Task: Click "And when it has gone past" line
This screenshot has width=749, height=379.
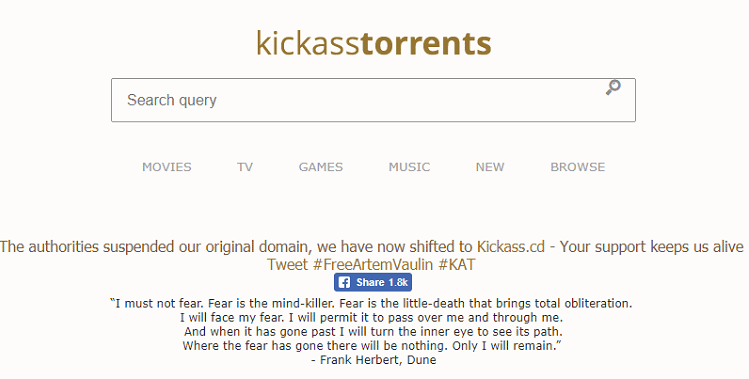Action: coord(373,331)
